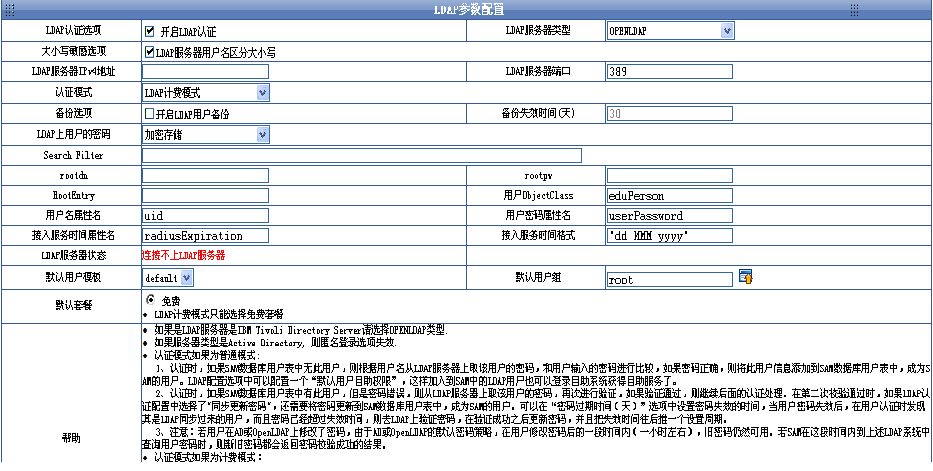933x471 pixels.
Task: Enable the 开启LDAP用户备份 checkbox
Action: tap(150, 114)
